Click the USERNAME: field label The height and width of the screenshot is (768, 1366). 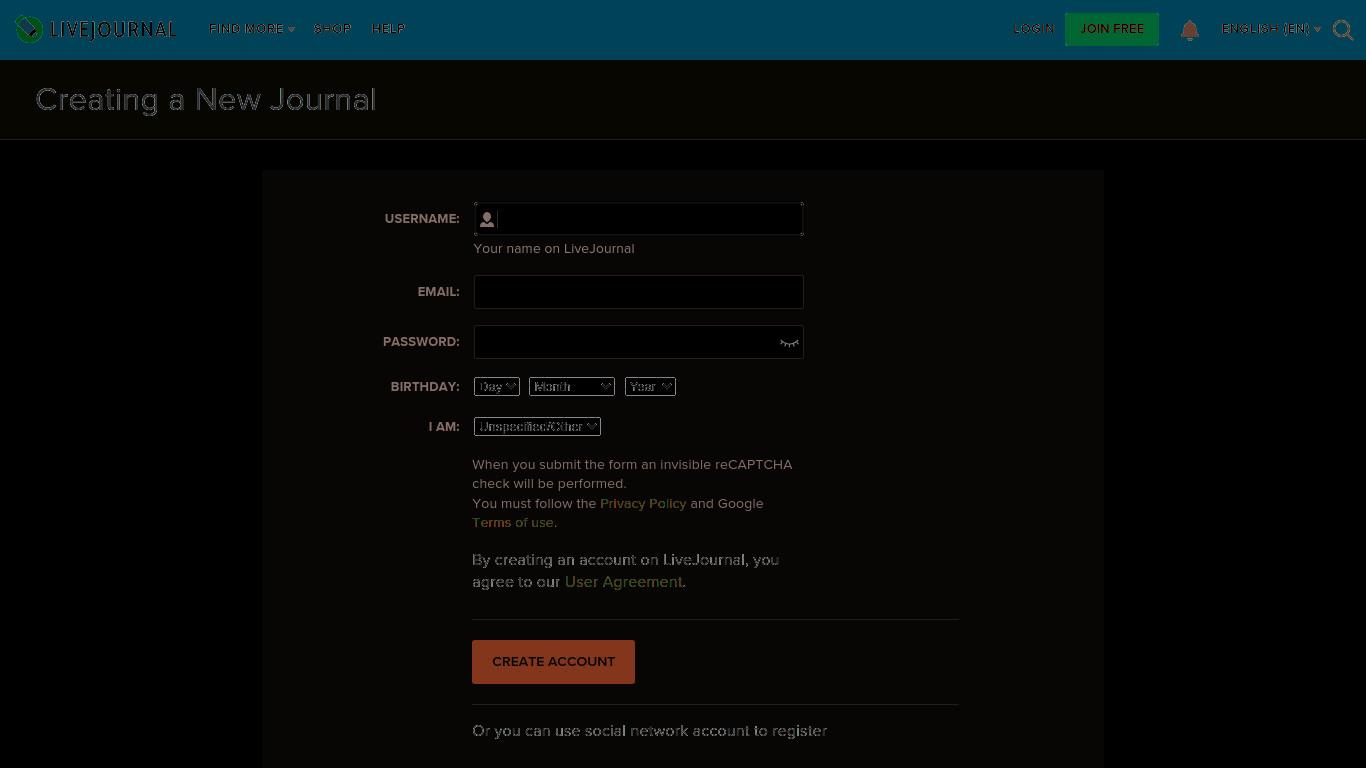click(422, 219)
